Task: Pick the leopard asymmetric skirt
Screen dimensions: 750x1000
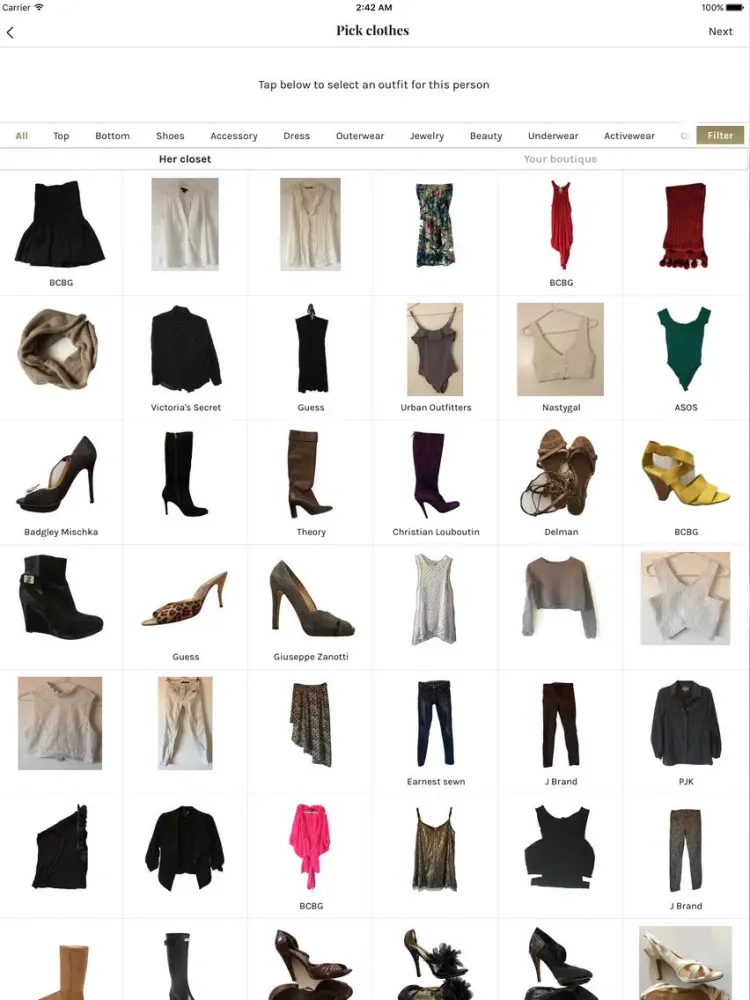Action: 311,724
